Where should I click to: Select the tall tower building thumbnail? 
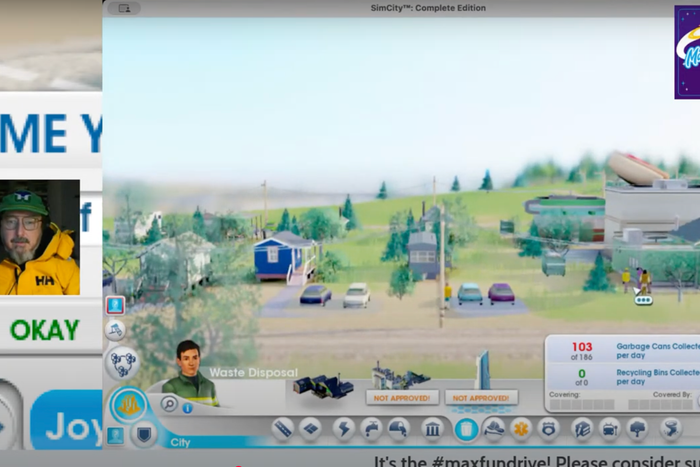click(x=483, y=370)
